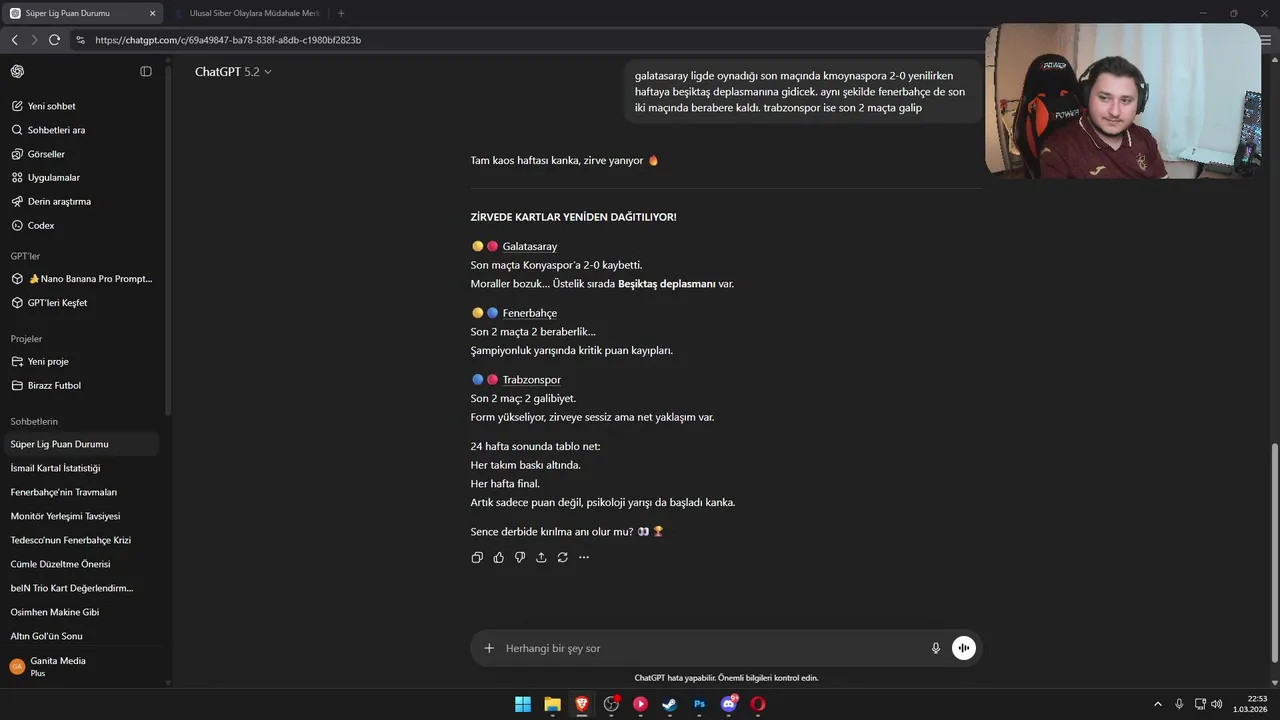Select Süper Lig Puan Durumu chat

click(x=80, y=444)
